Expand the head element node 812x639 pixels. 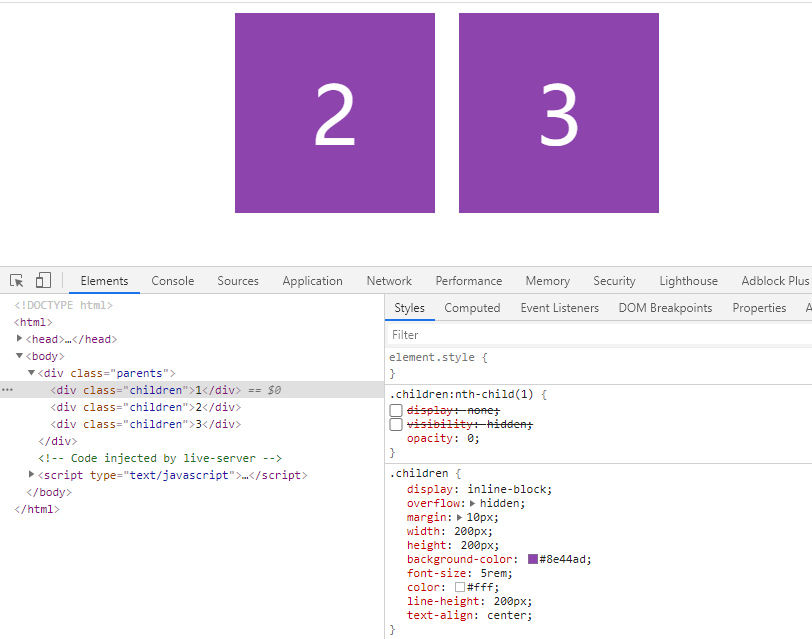pyautogui.click(x=19, y=339)
